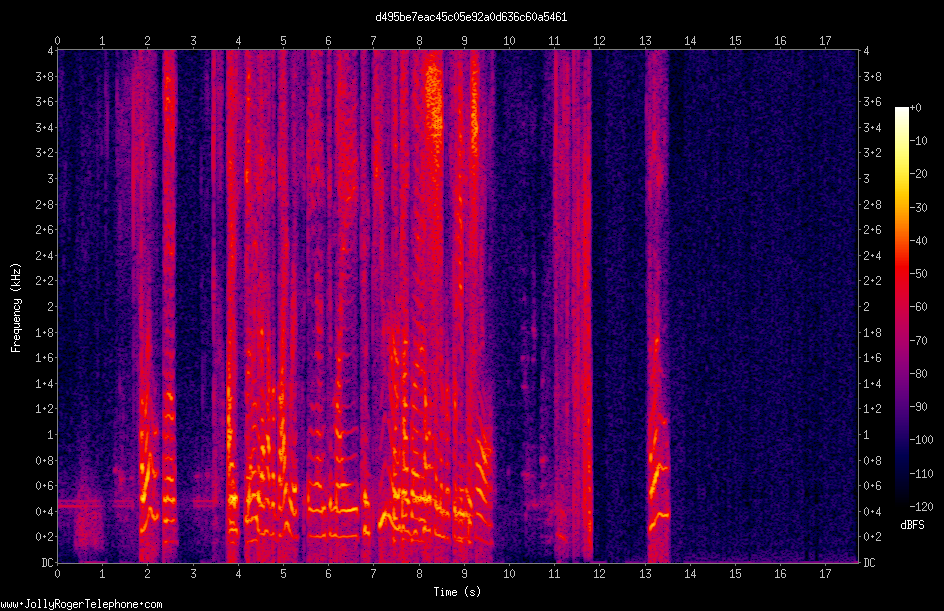Click 0.6 on the left frequency axis
The image size is (944, 611).
pyautogui.click(x=44, y=486)
